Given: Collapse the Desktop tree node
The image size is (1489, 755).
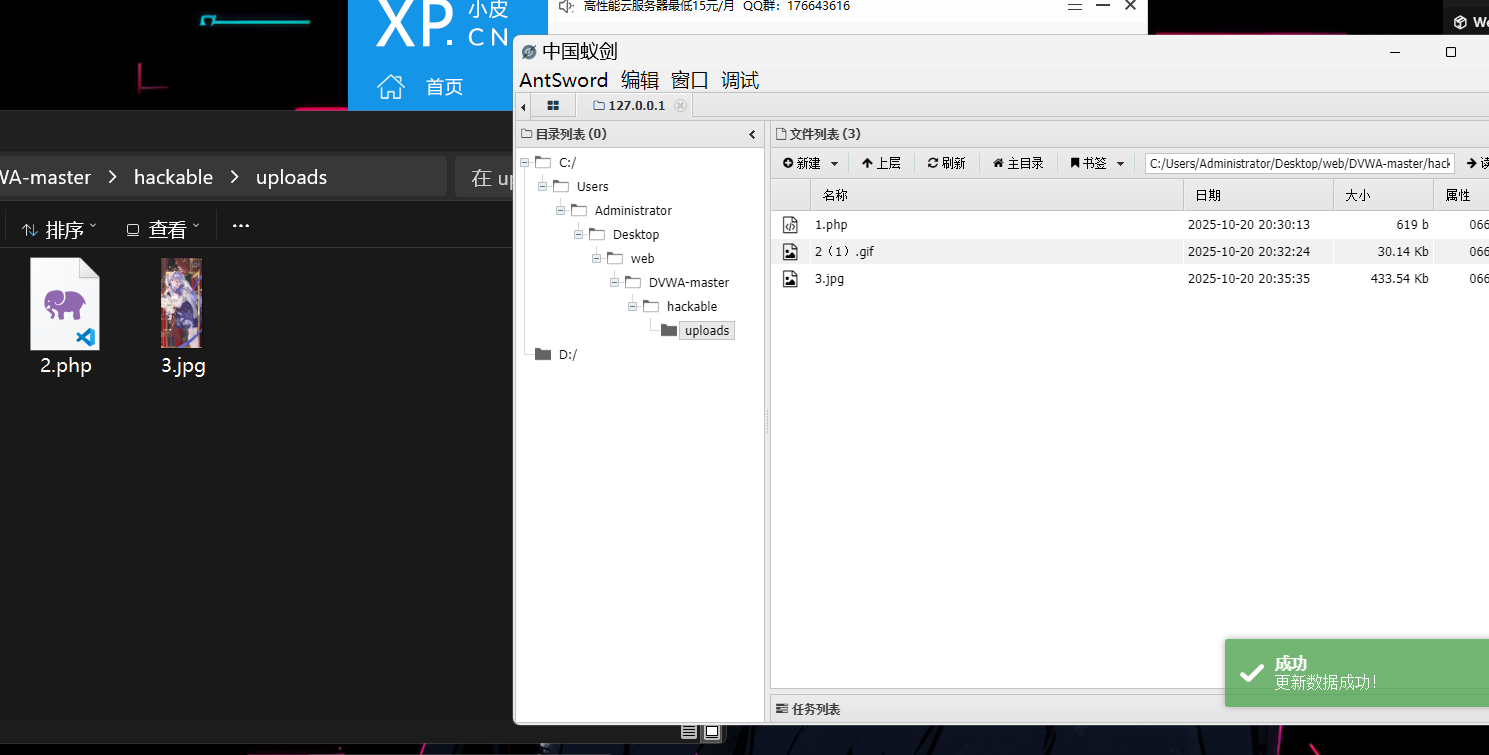Looking at the screenshot, I should click(x=579, y=234).
